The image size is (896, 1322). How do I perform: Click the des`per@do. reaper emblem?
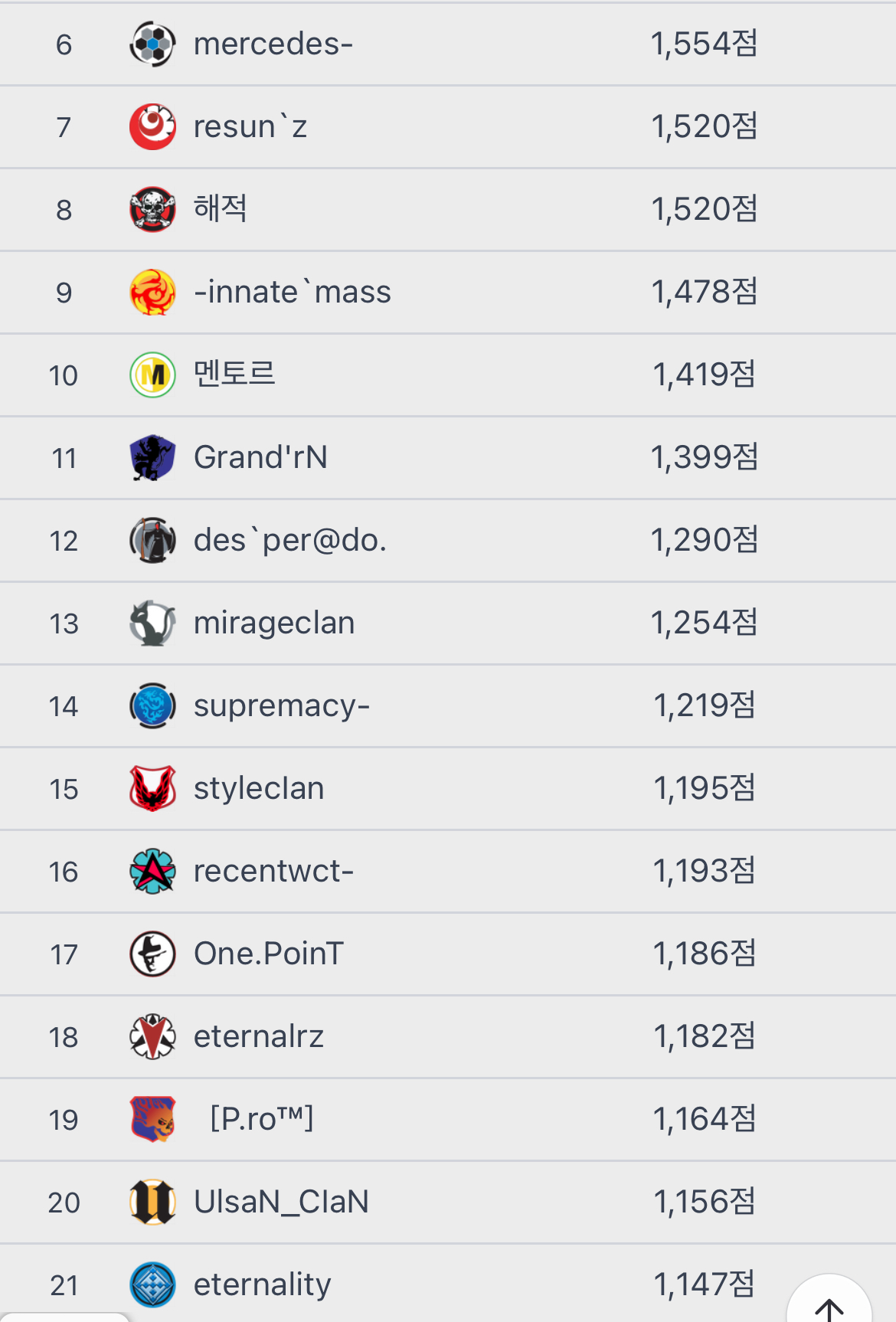(x=152, y=540)
